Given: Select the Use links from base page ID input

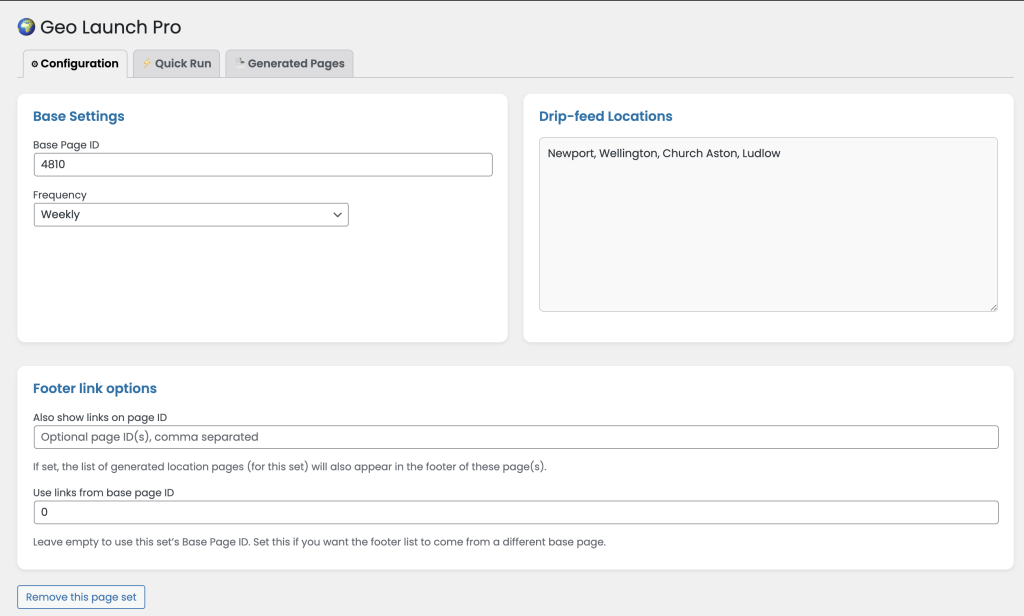Looking at the screenshot, I should [516, 512].
